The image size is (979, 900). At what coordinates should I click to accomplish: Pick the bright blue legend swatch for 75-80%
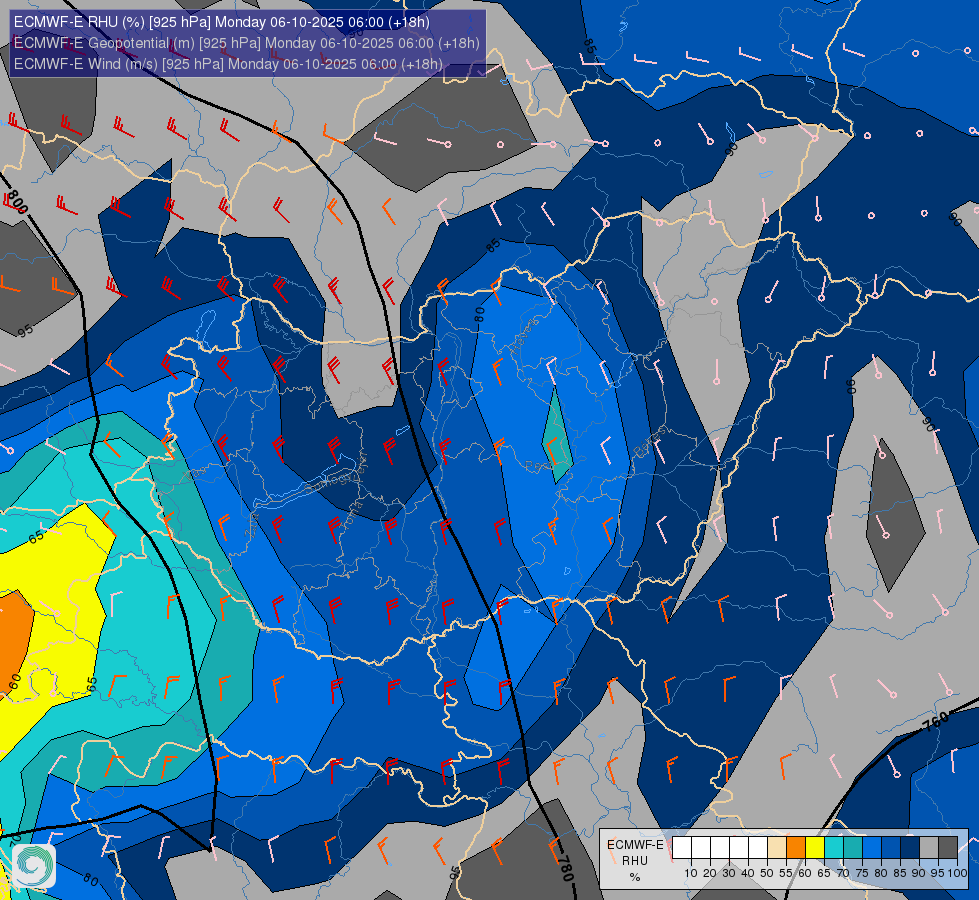(x=872, y=848)
